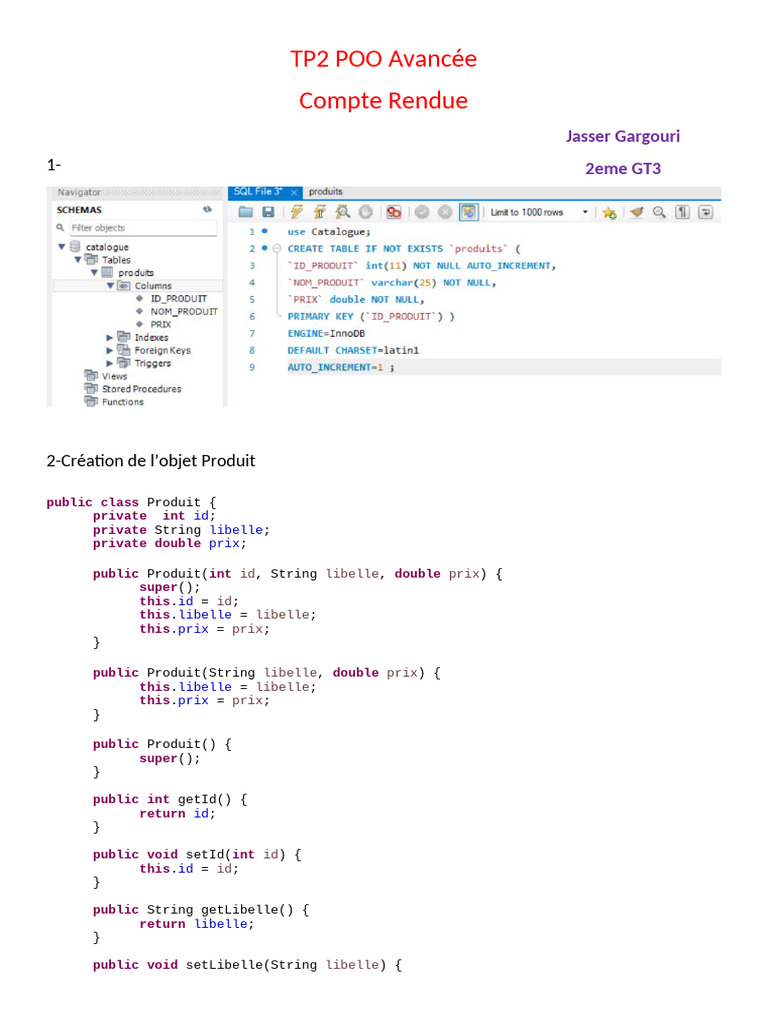Image resolution: width=768 pixels, height=1024 pixels.
Task: Click the catalogue database icon
Action: point(75,246)
